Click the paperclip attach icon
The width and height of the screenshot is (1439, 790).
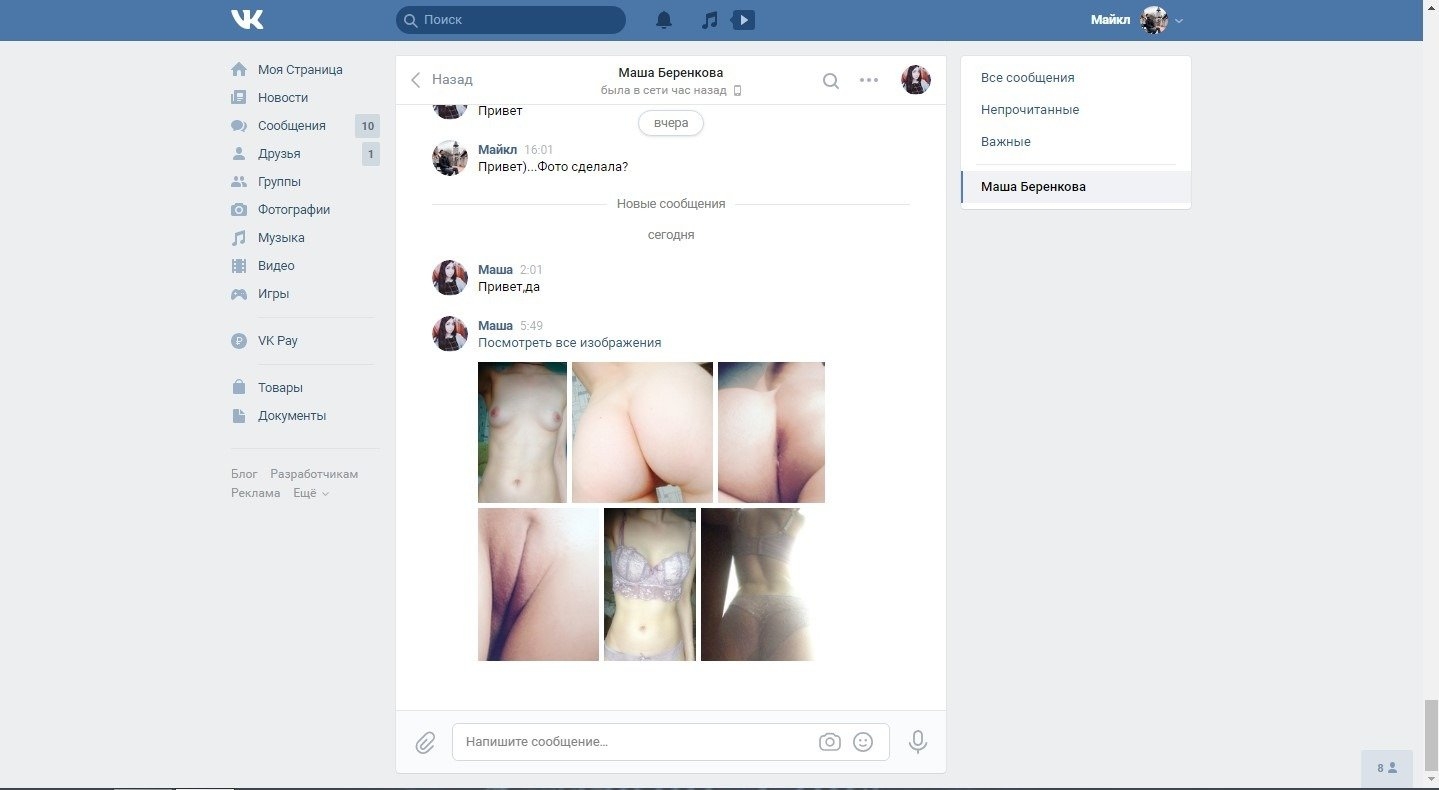coord(425,742)
